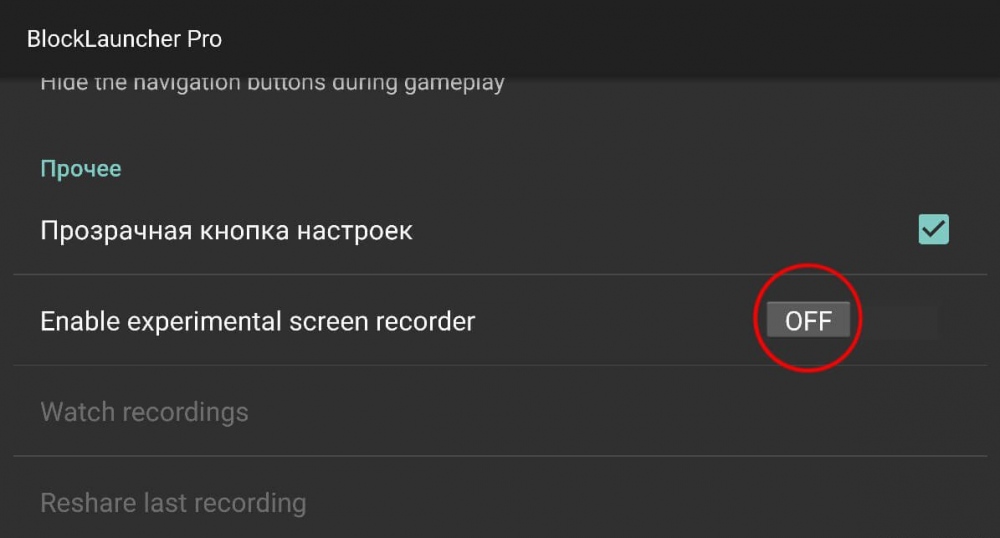Click the BlockLauncher Pro title
Viewport: 1000px width, 538px height.
click(124, 39)
